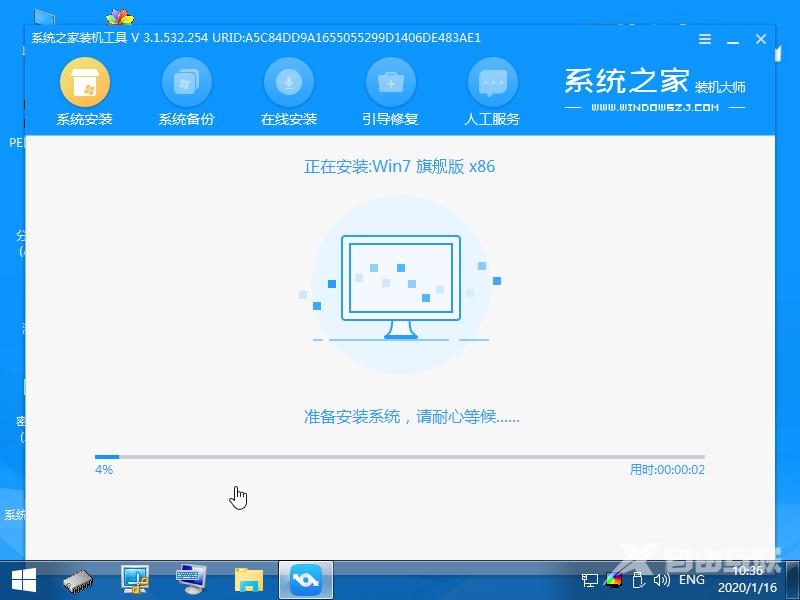The image size is (800, 600).
Task: Close the 系统之家装机工具 window
Action: pos(761,39)
